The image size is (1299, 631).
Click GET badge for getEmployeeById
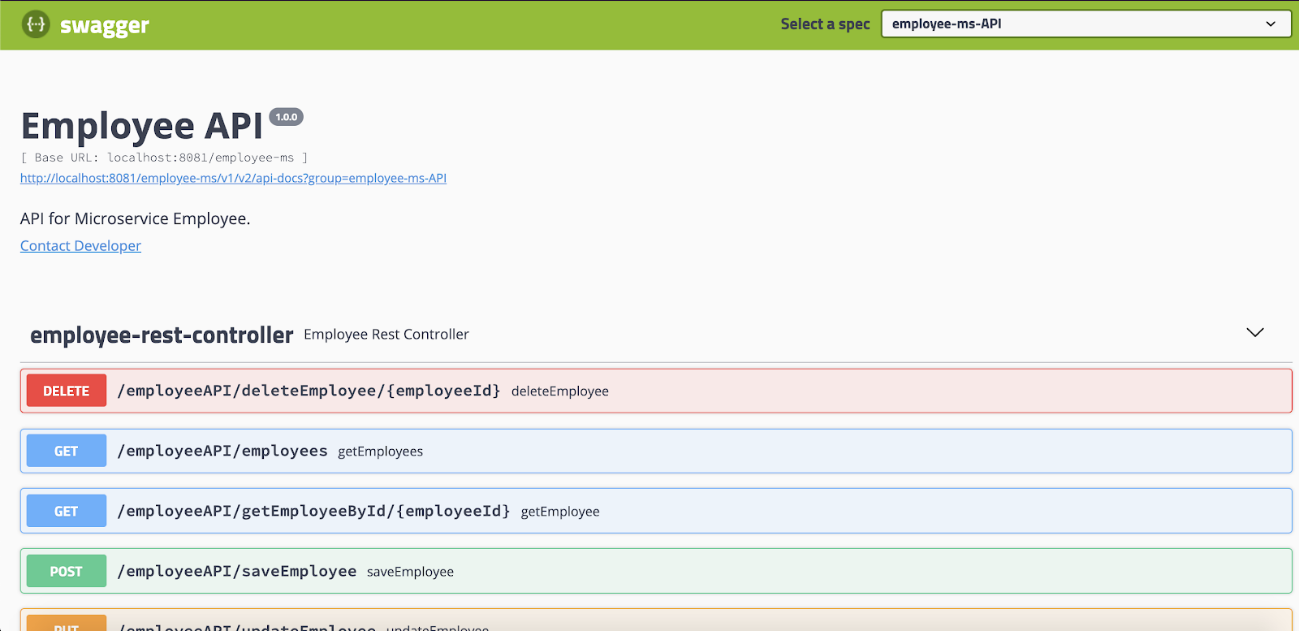click(x=66, y=511)
